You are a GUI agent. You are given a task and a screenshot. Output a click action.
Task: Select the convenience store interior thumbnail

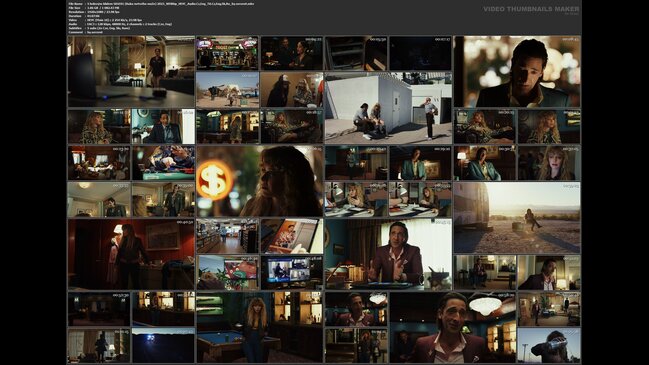(227, 236)
